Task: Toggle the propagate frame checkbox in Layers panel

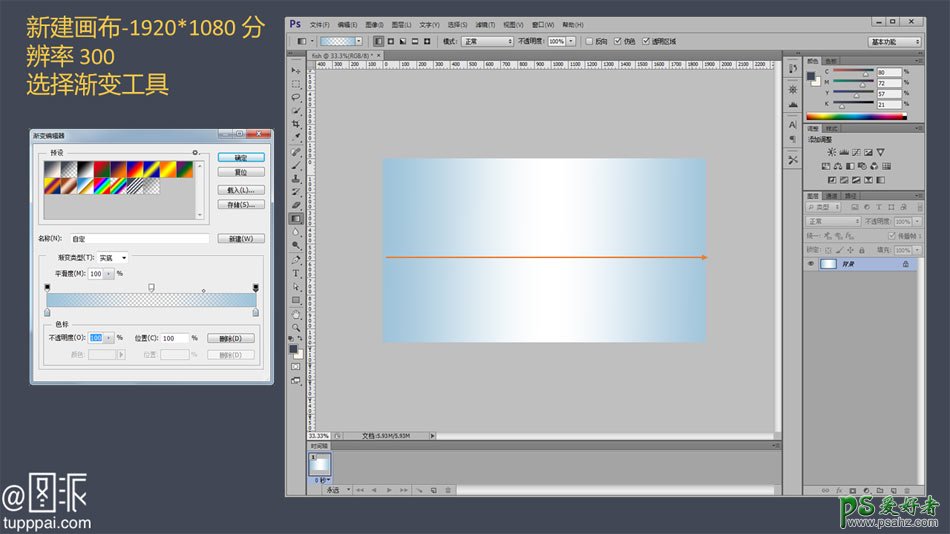Action: (891, 236)
